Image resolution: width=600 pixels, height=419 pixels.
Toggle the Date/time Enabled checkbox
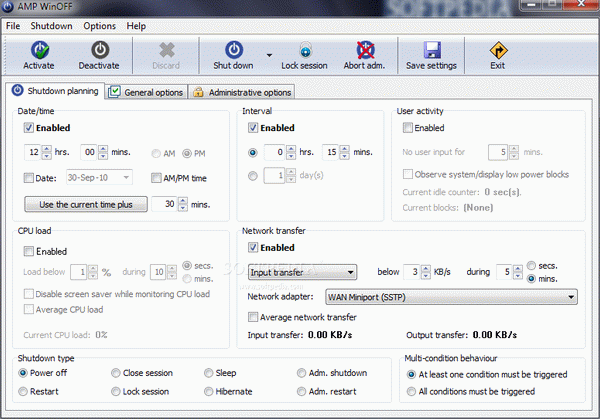29,128
